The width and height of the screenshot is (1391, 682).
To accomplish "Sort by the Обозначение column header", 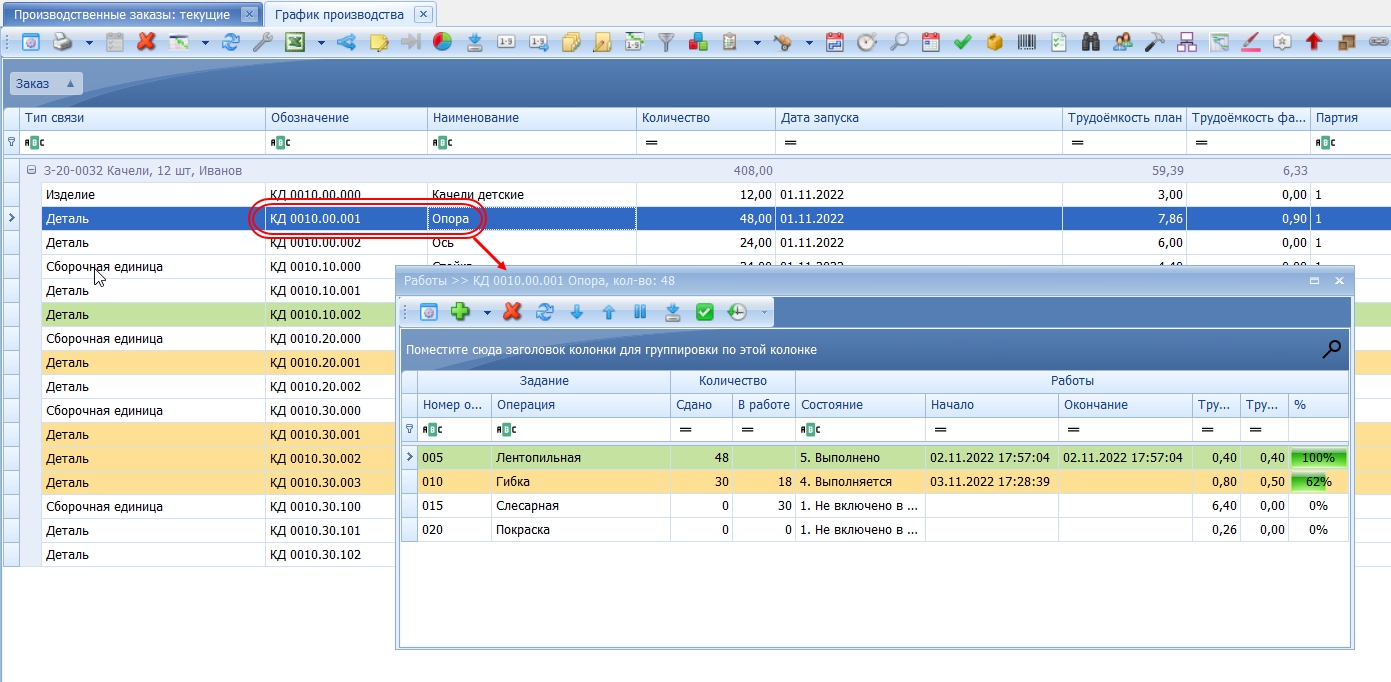I will tap(346, 118).
